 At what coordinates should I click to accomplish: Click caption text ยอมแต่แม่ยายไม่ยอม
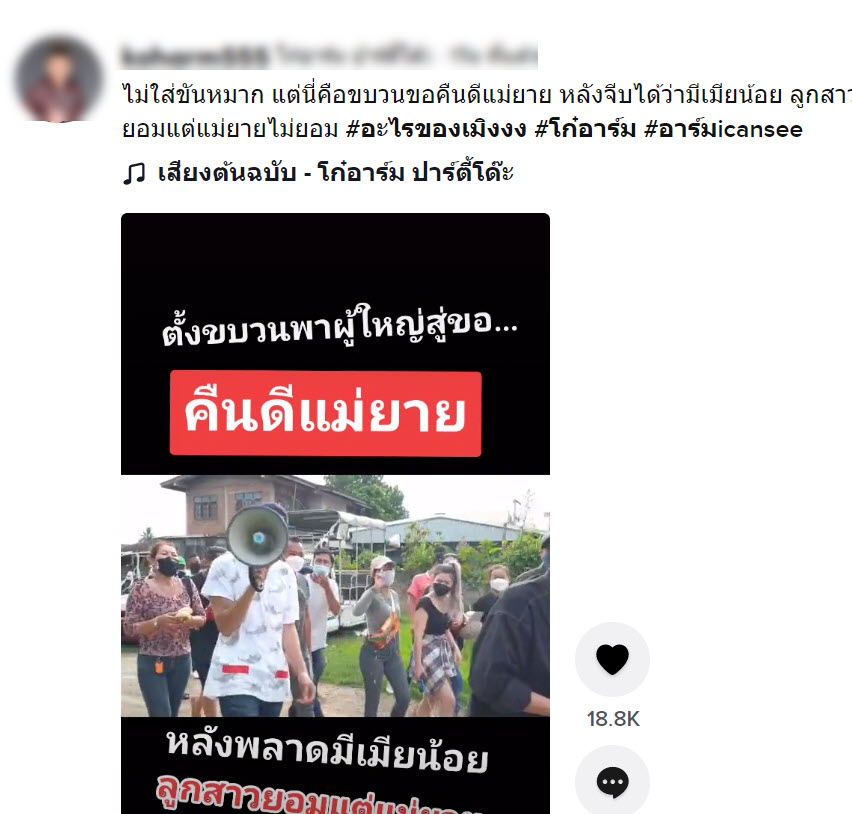(x=230, y=129)
